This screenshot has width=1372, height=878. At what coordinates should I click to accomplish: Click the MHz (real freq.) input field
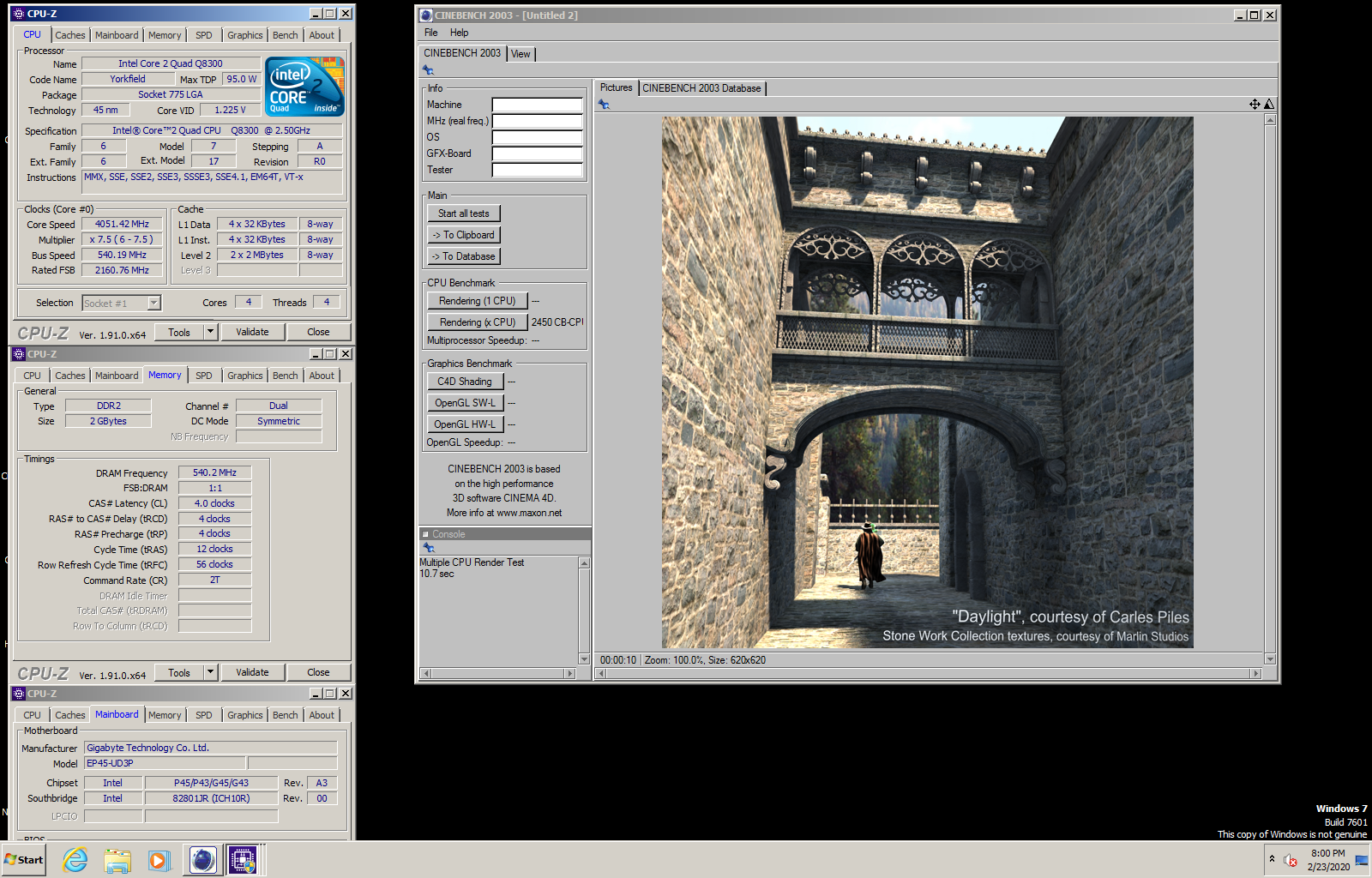538,121
